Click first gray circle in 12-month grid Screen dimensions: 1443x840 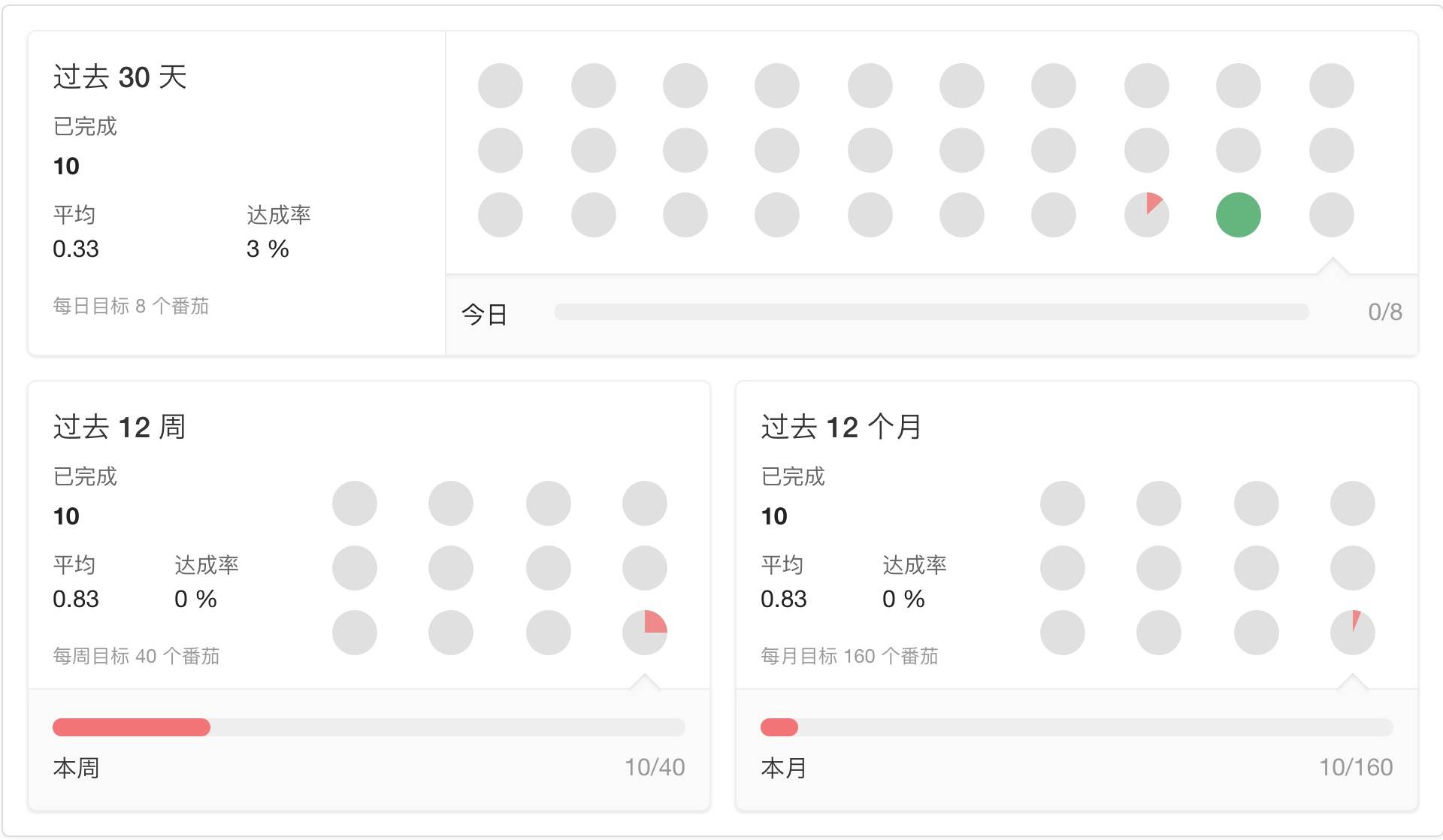click(x=1062, y=503)
